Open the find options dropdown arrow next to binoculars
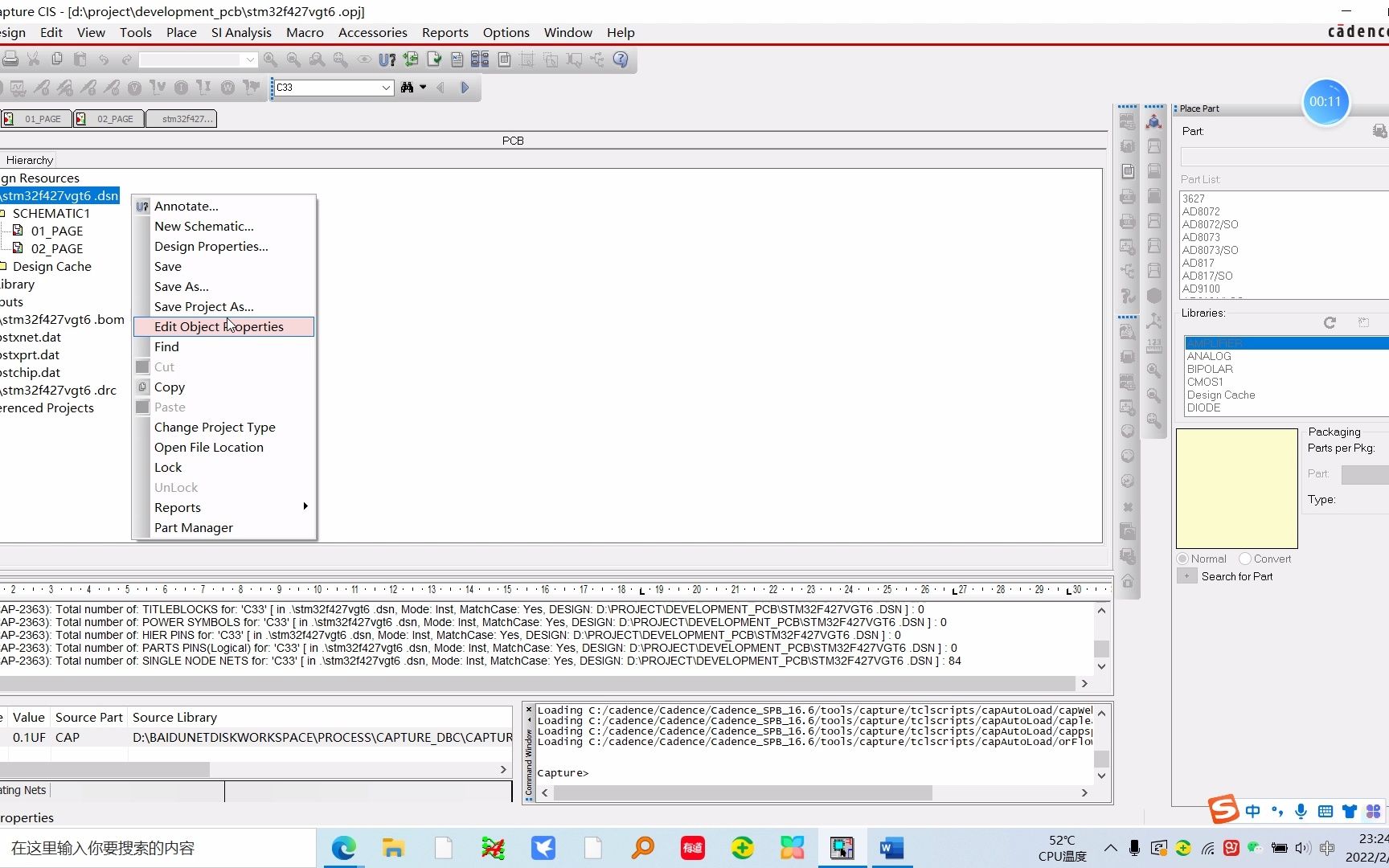The height and width of the screenshot is (868, 1389). point(423,88)
